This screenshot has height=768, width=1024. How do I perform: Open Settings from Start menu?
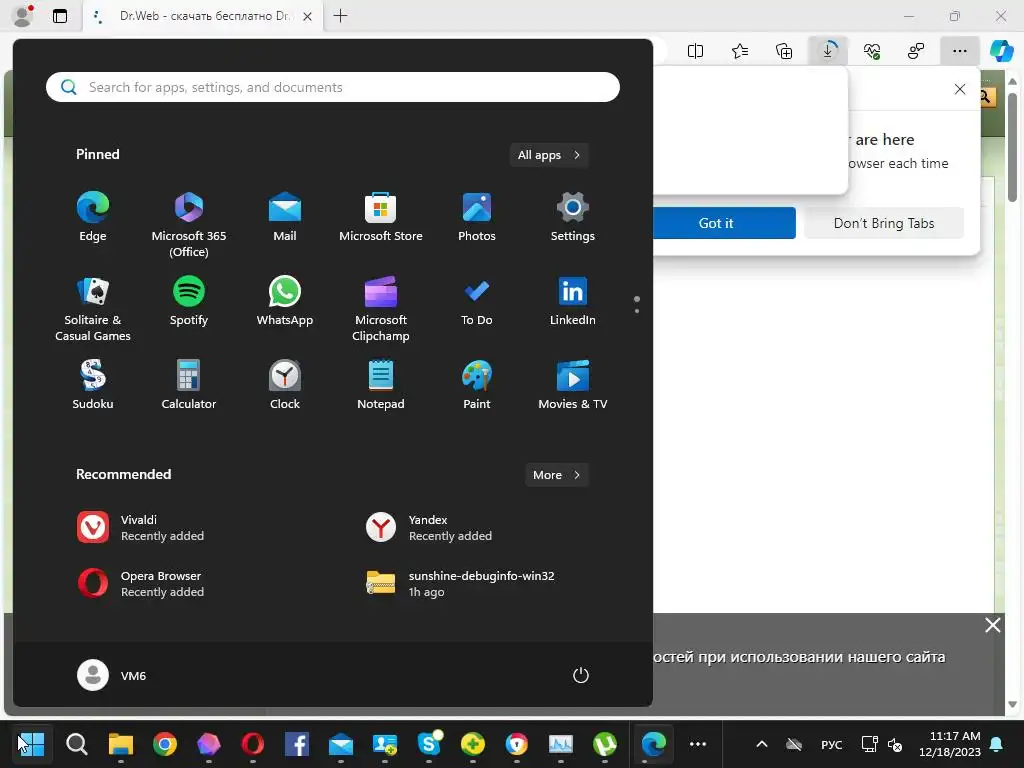coord(573,217)
